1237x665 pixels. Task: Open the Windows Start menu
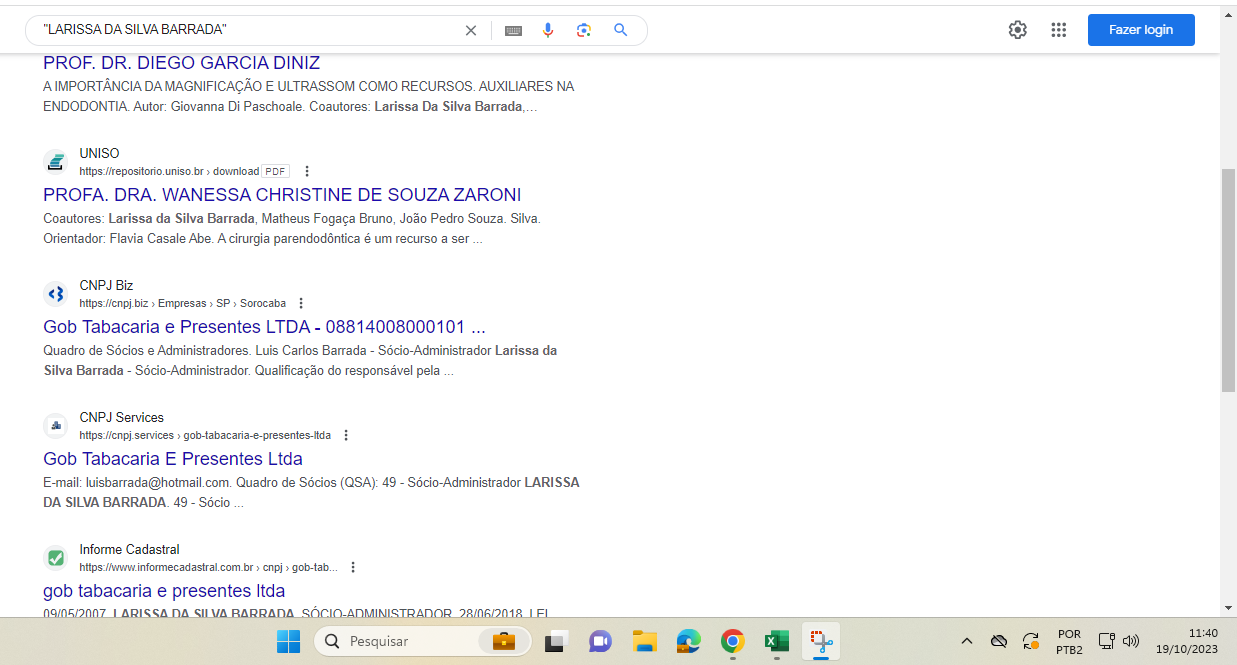click(288, 641)
